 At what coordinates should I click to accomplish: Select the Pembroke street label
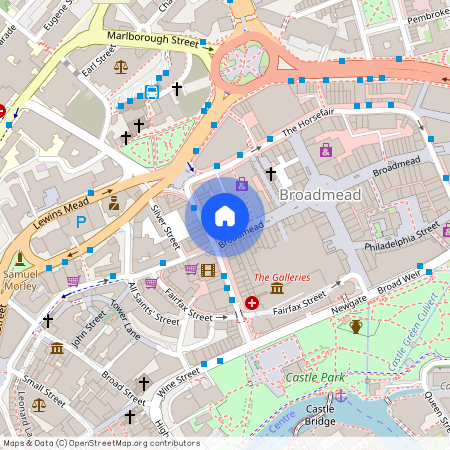428,16
